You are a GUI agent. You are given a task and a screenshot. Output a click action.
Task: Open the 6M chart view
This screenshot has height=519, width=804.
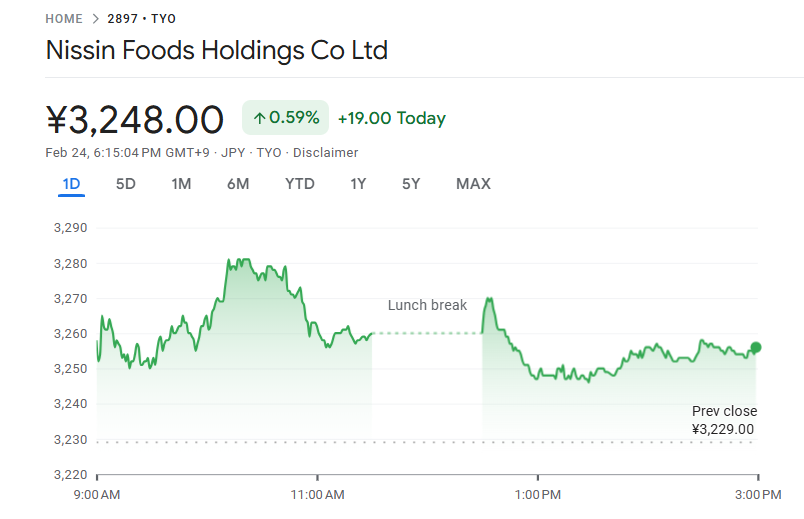pyautogui.click(x=238, y=184)
